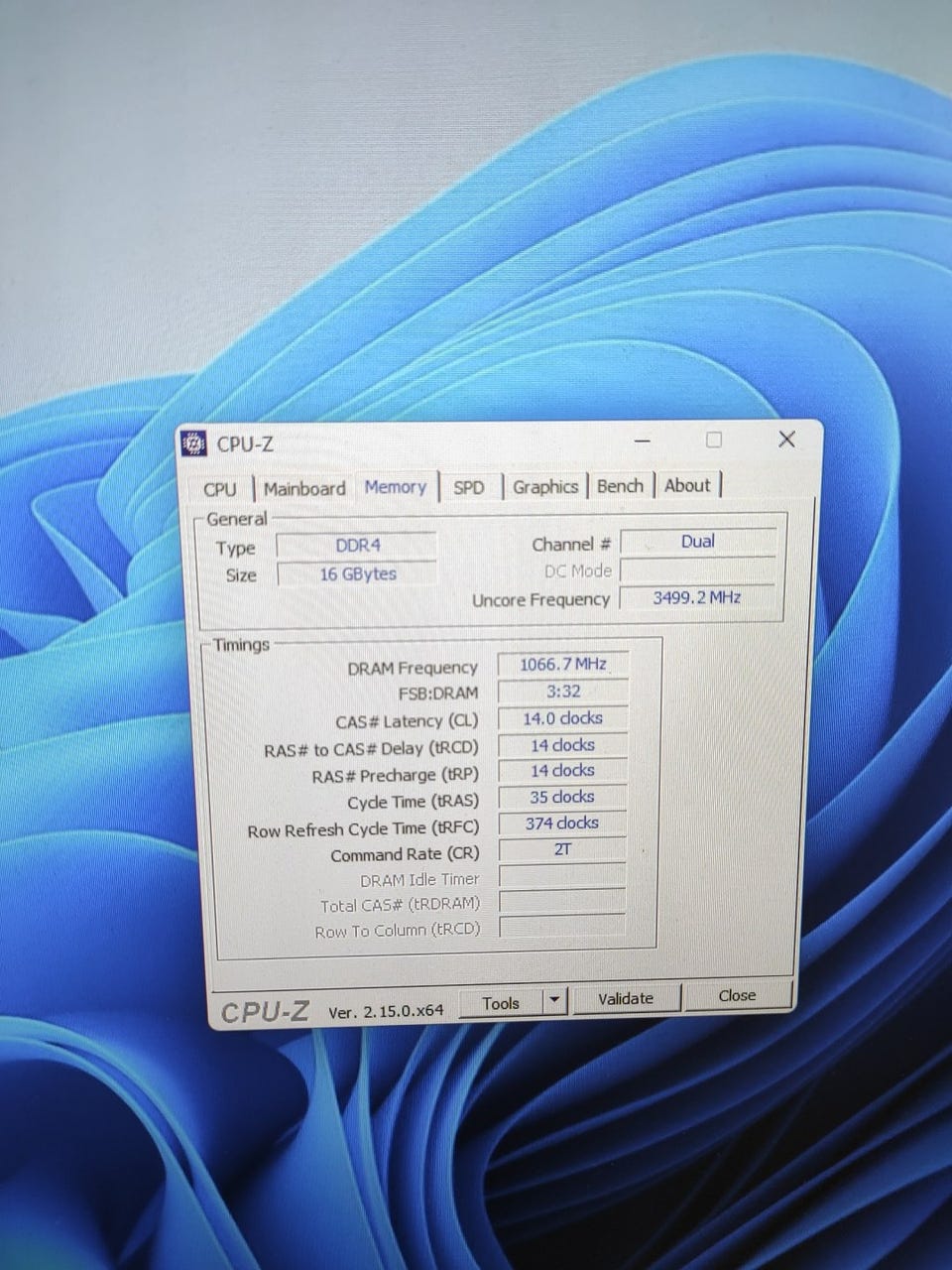Click the CPU-Z window title text
952x1270 pixels.
pyautogui.click(x=245, y=444)
